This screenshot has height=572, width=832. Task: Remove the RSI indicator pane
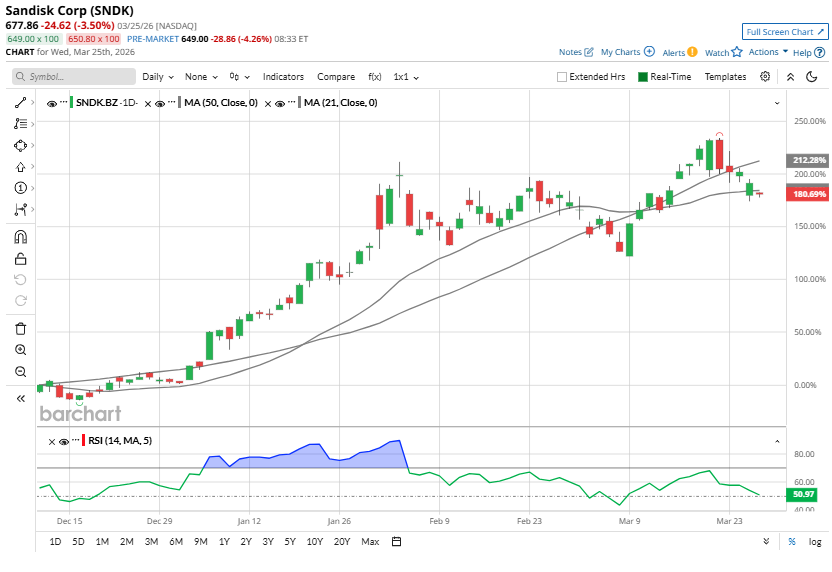coord(51,441)
